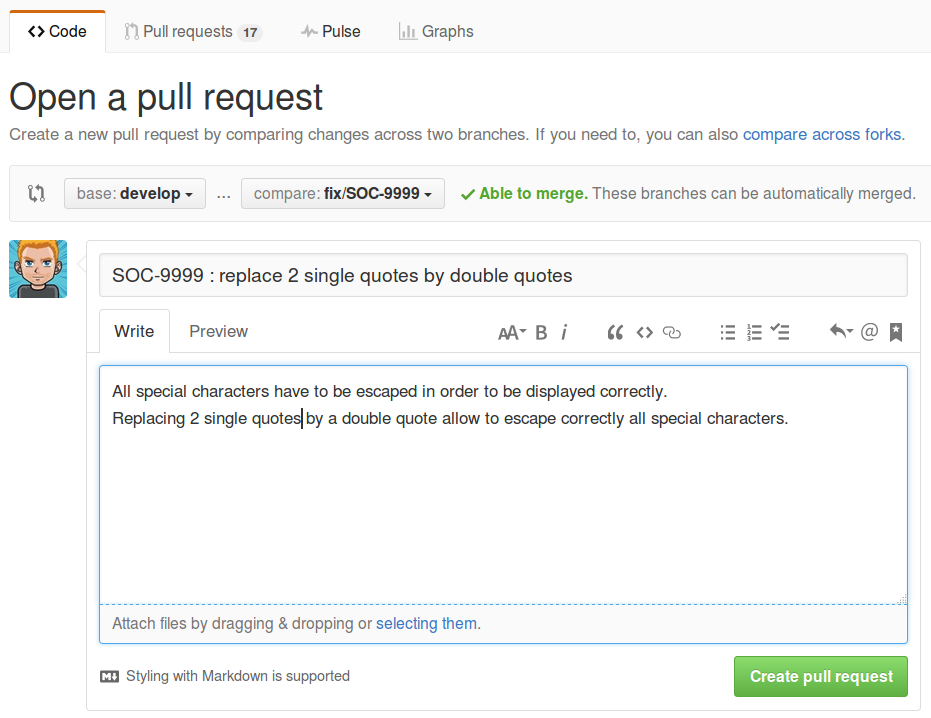Screen dimensions: 931x718
Task: Add a hyperlink
Action: click(x=671, y=332)
